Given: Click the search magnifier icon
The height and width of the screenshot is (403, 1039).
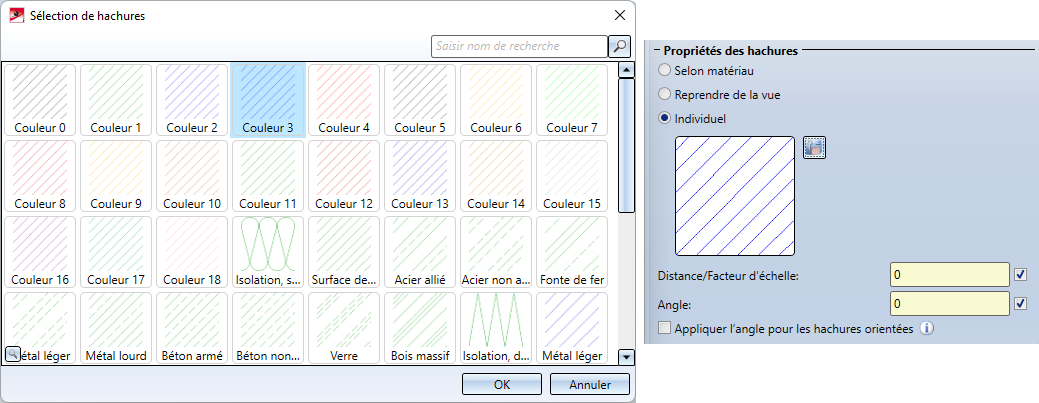Looking at the screenshot, I should (x=620, y=46).
